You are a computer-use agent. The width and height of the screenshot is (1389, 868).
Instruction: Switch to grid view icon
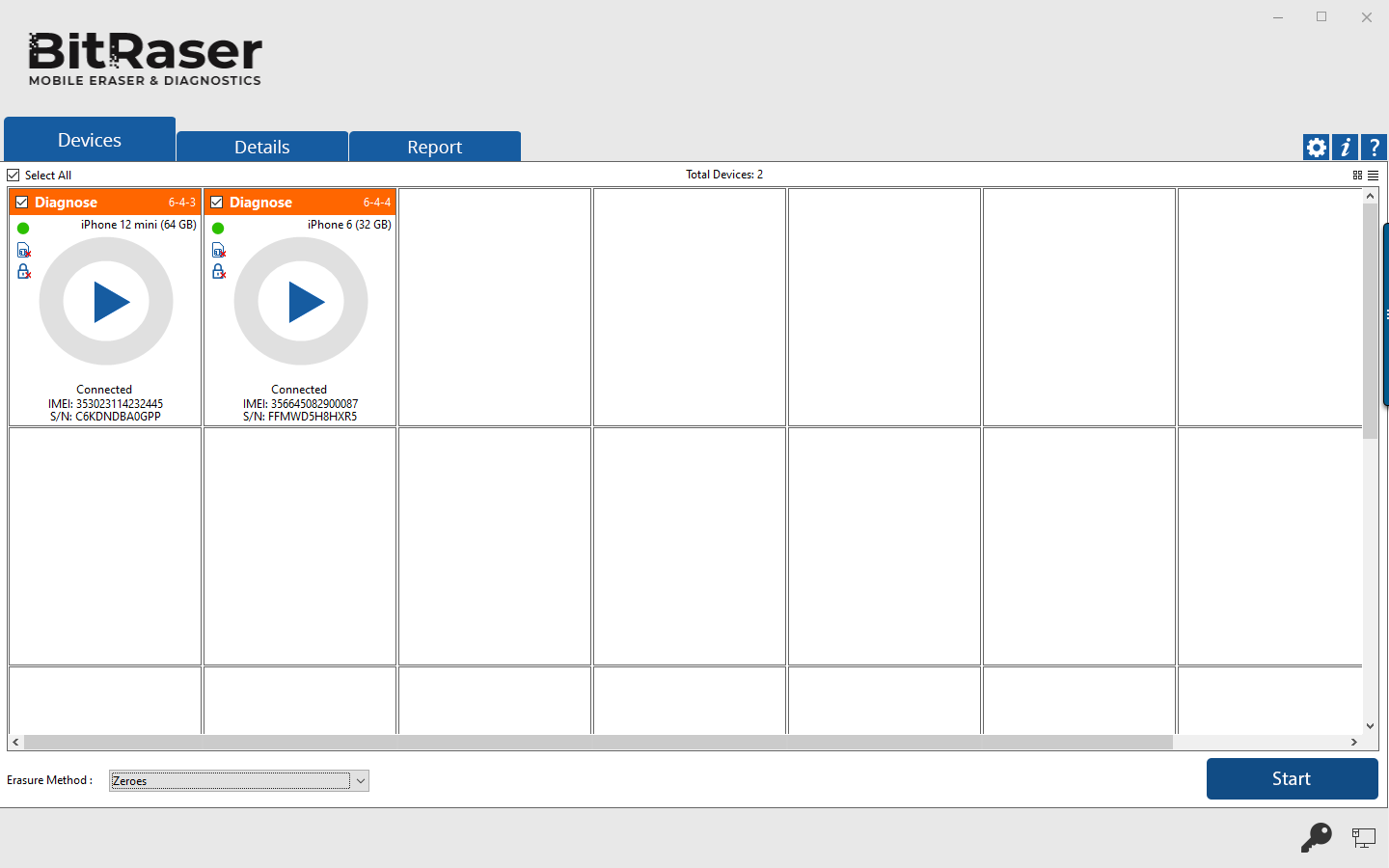(x=1357, y=176)
